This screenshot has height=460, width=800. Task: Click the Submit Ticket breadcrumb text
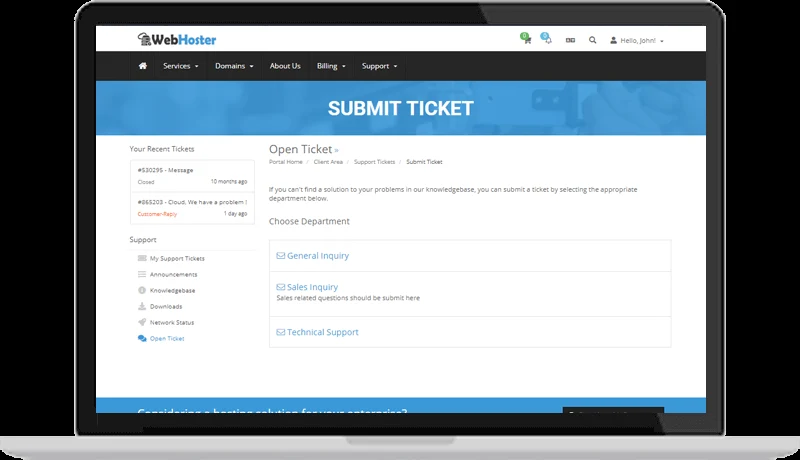coord(424,162)
